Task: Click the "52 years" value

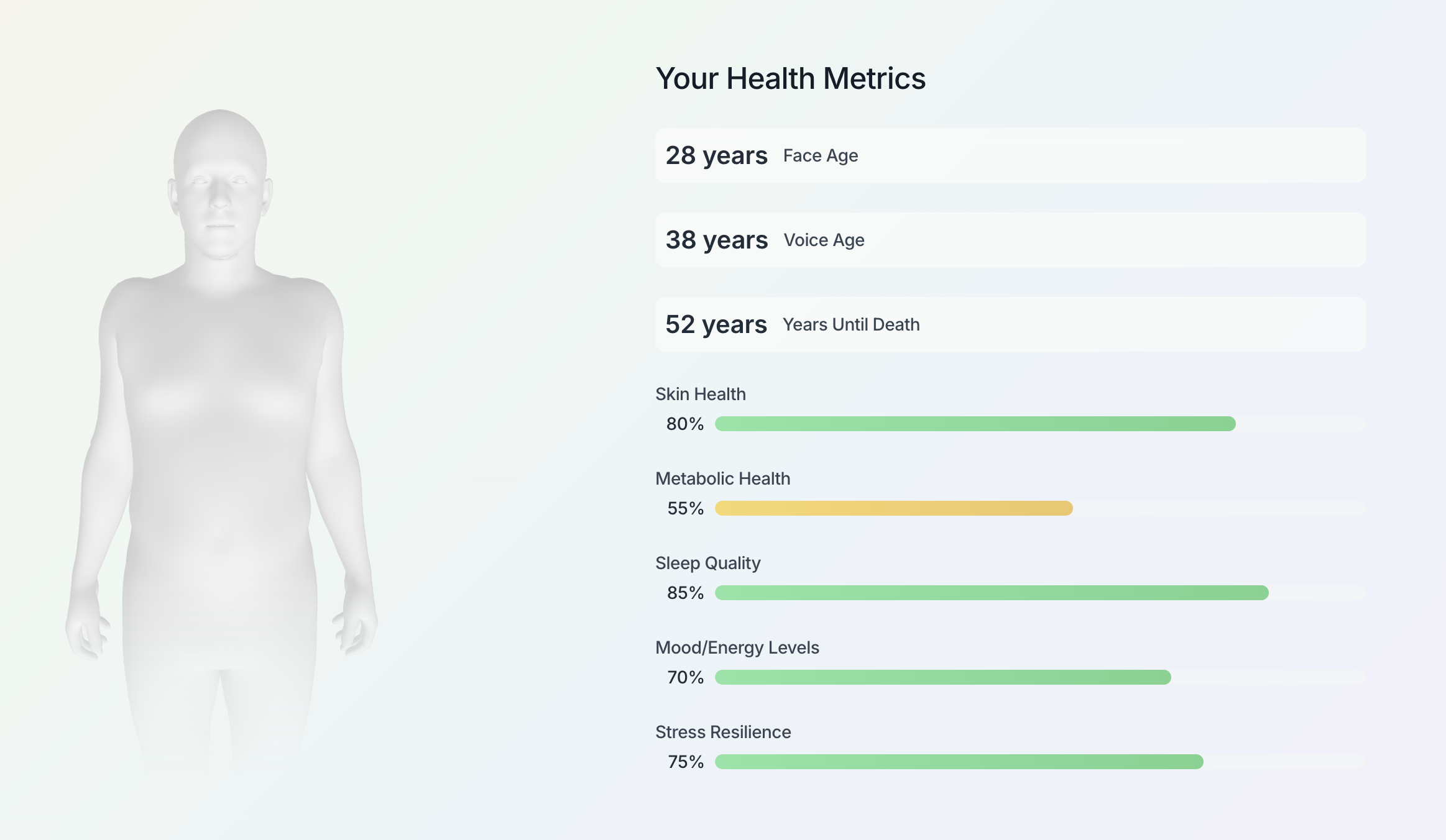Action: tap(716, 324)
